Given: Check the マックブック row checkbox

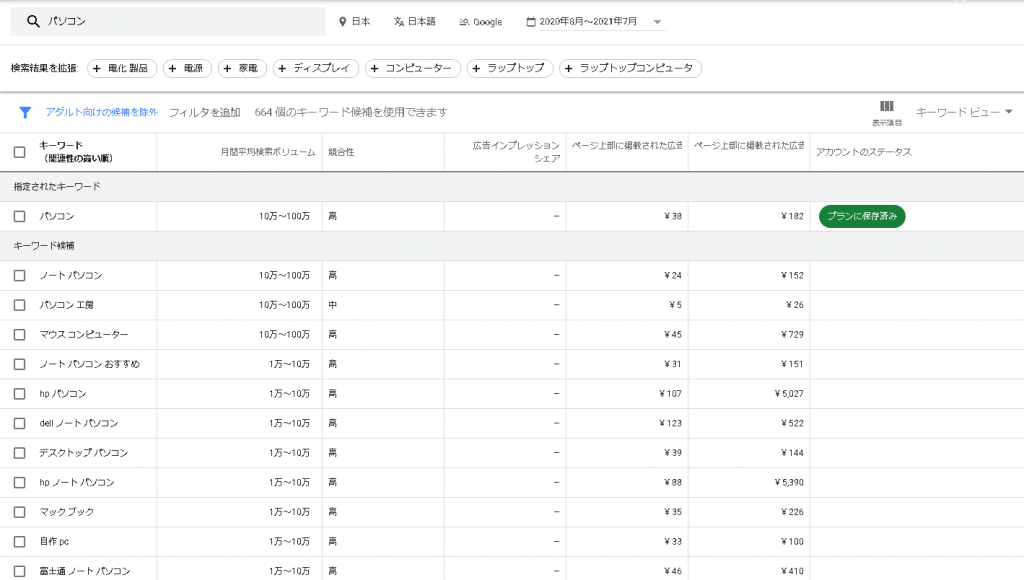Looking at the screenshot, I should tap(20, 512).
